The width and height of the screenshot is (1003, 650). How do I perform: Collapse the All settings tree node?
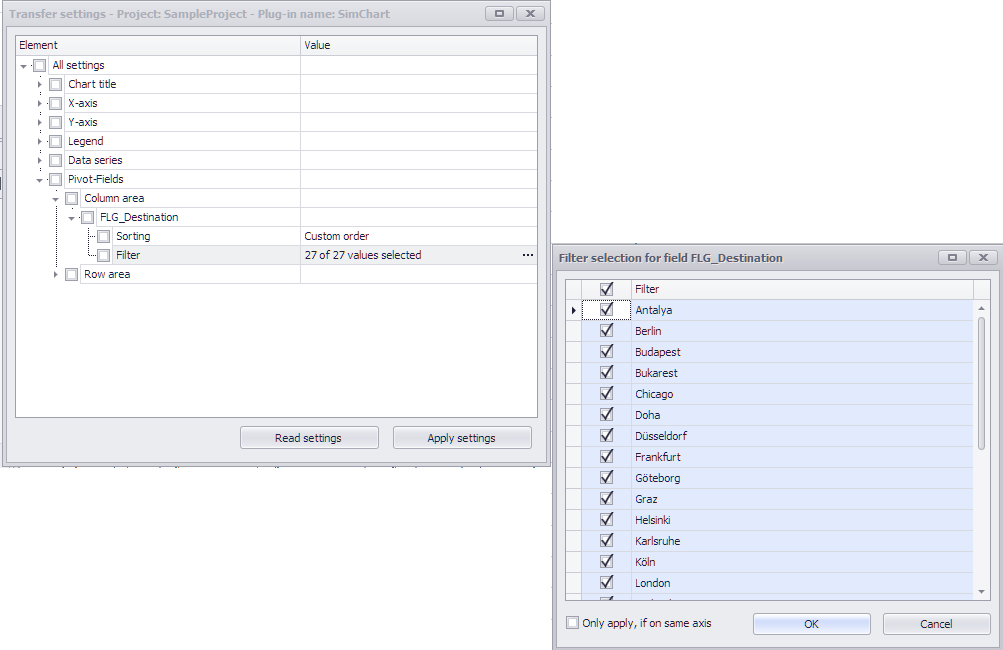coord(24,66)
